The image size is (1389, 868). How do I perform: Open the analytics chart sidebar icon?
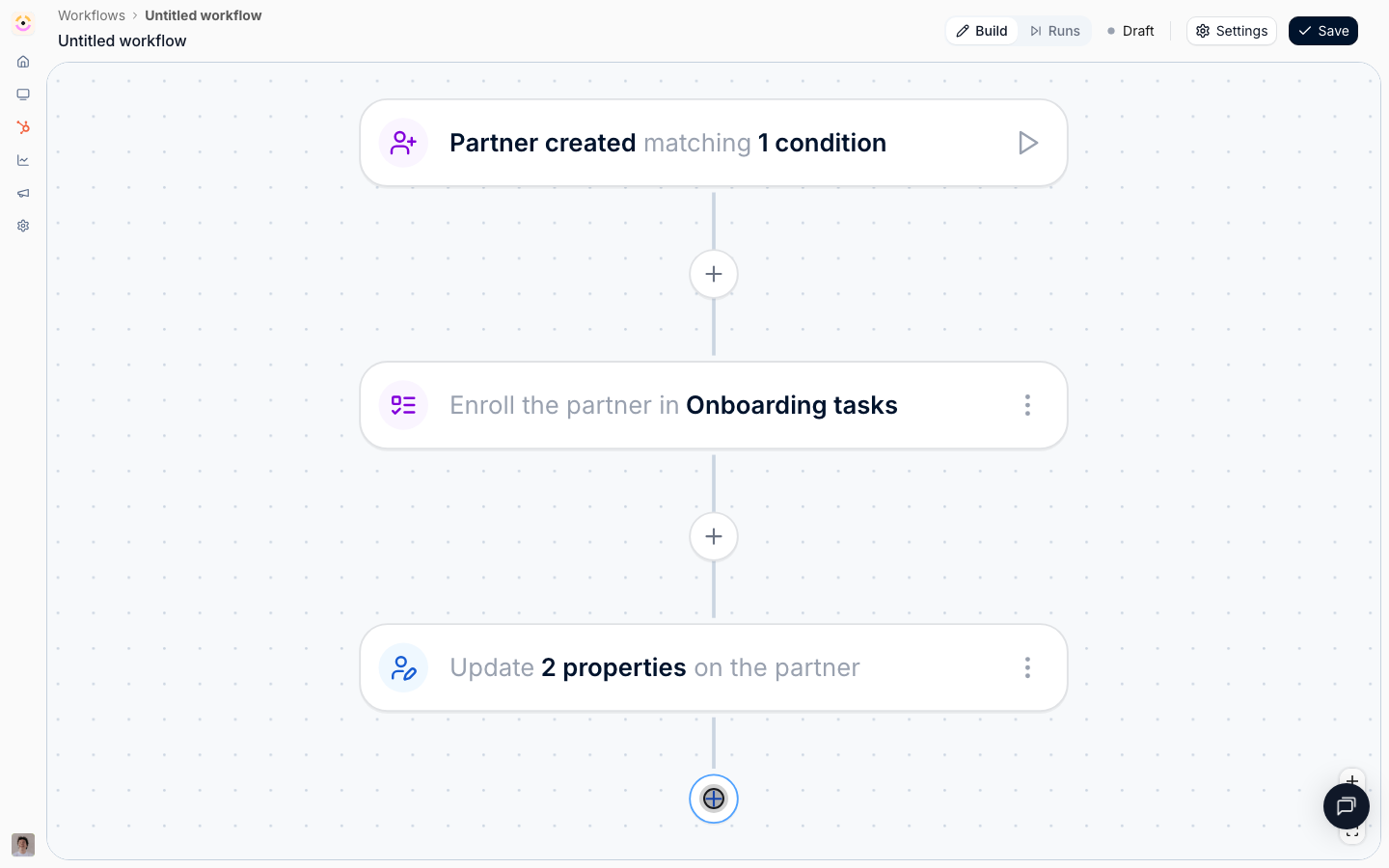click(x=23, y=160)
